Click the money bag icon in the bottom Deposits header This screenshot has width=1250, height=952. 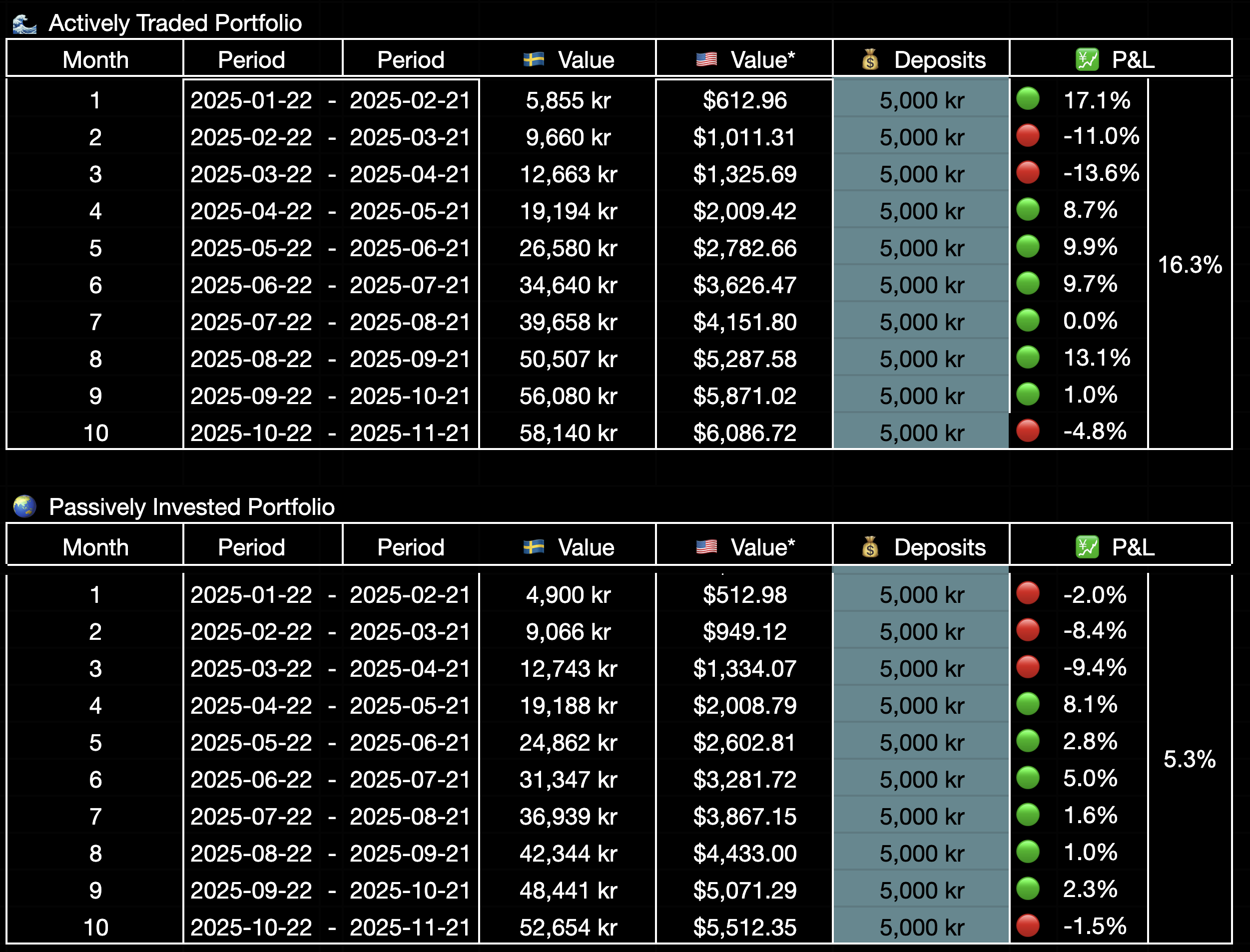[870, 547]
